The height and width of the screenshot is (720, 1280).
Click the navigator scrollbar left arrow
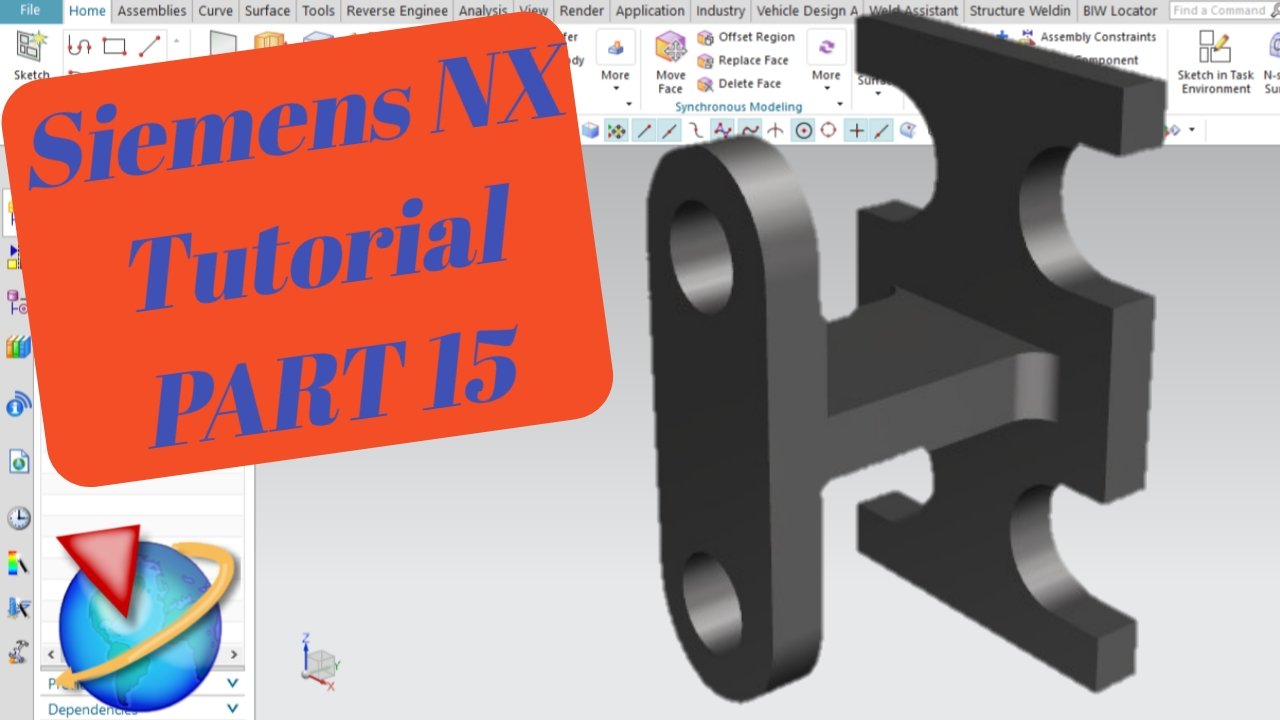[49, 655]
